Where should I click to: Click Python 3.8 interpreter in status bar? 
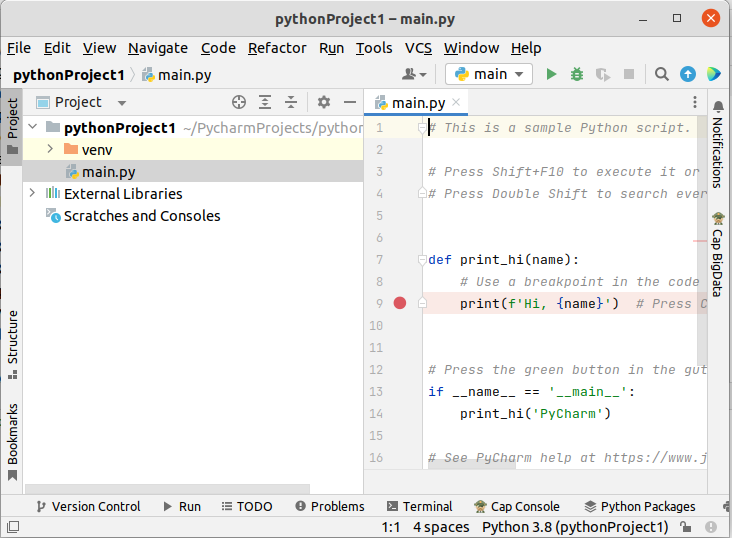click(574, 527)
